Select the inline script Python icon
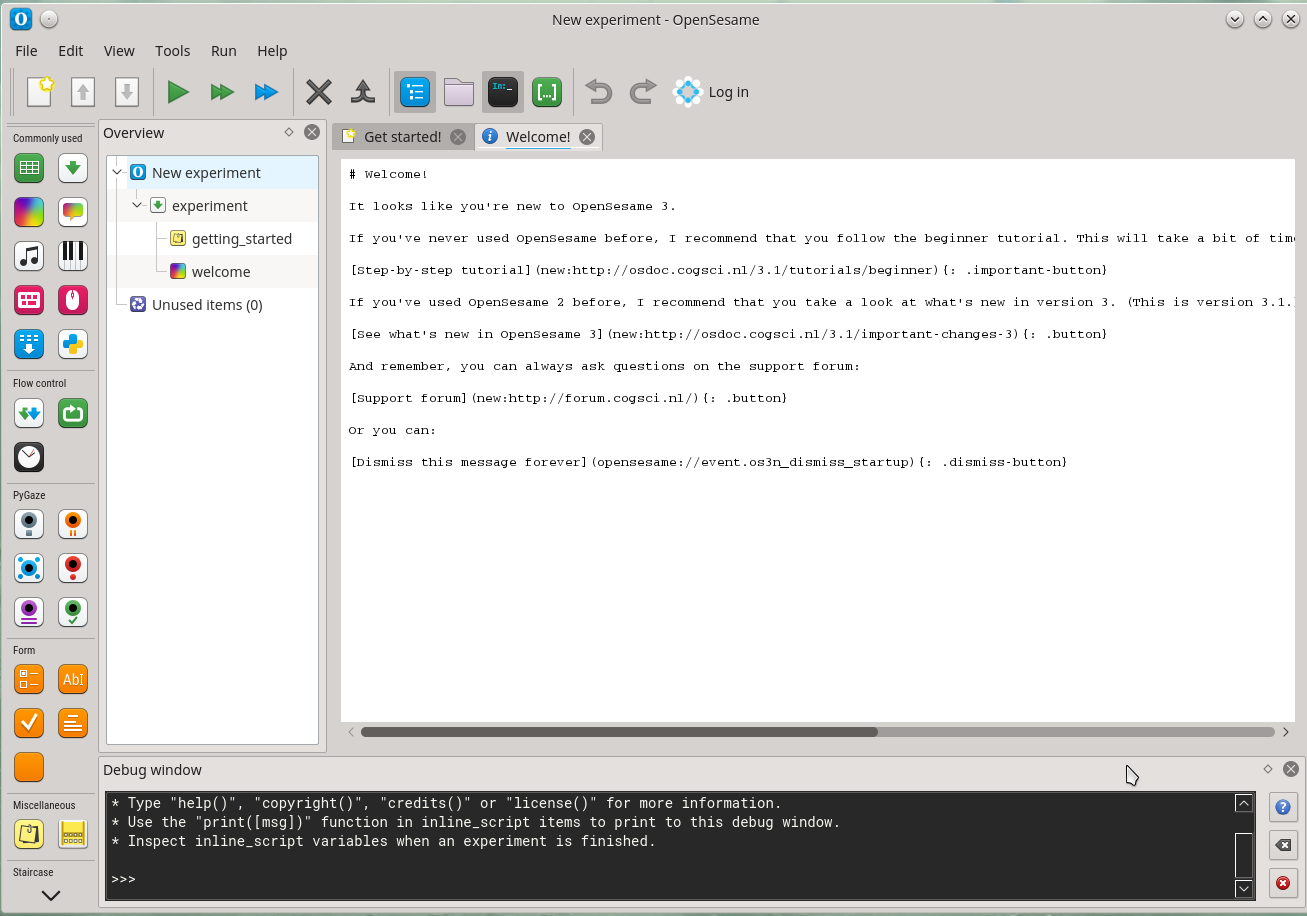1307x916 pixels. (73, 344)
